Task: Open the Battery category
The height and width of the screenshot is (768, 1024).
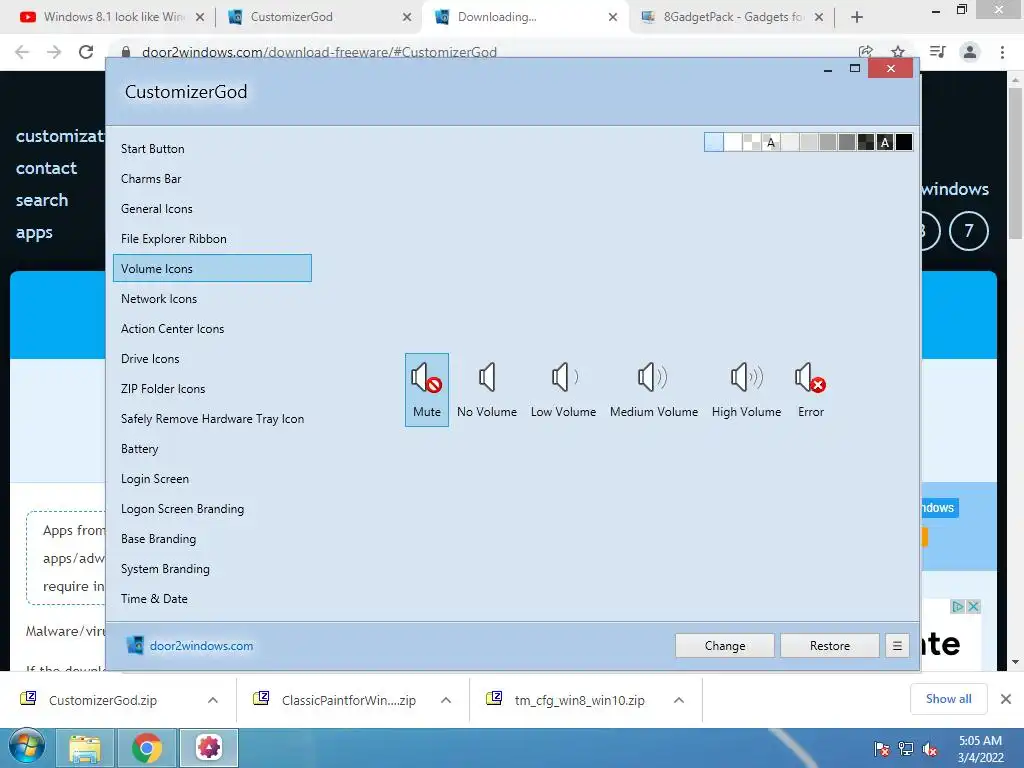Action: coord(212,449)
